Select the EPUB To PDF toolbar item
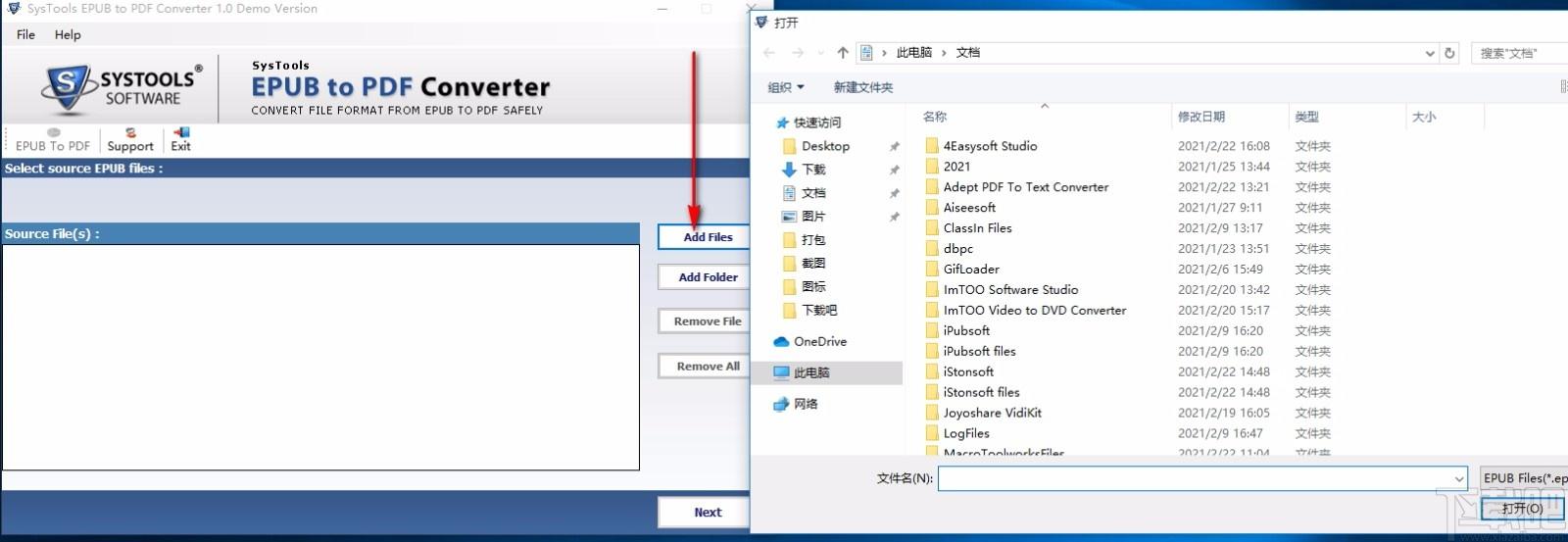This screenshot has width=1568, height=542. point(53,139)
